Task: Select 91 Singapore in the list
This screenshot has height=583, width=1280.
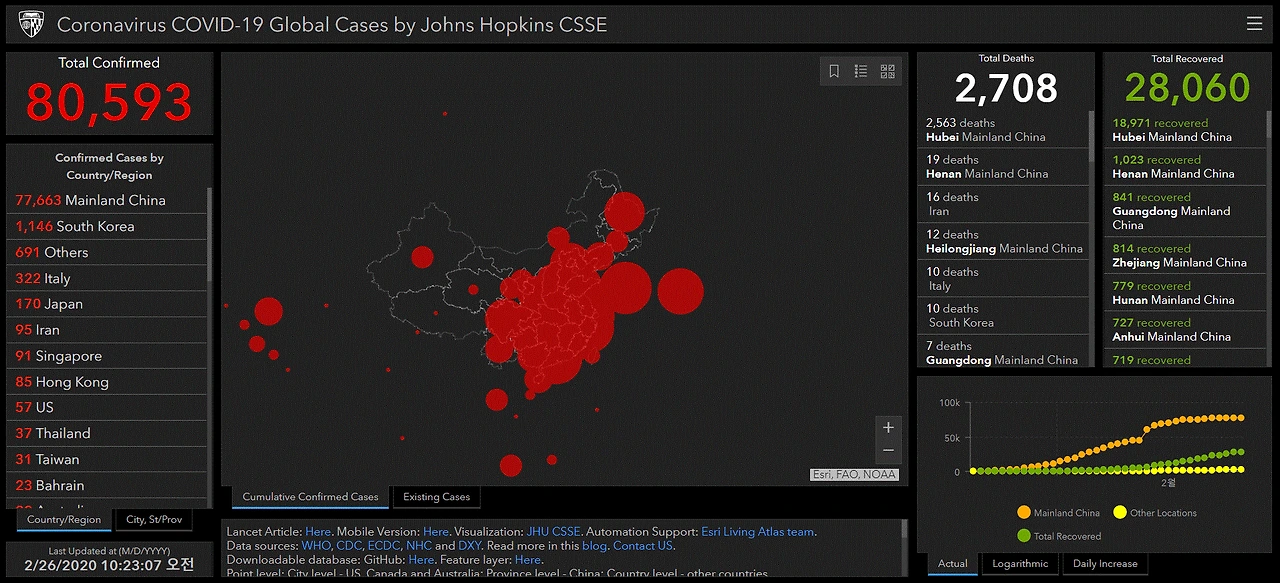Action: [x=107, y=356]
